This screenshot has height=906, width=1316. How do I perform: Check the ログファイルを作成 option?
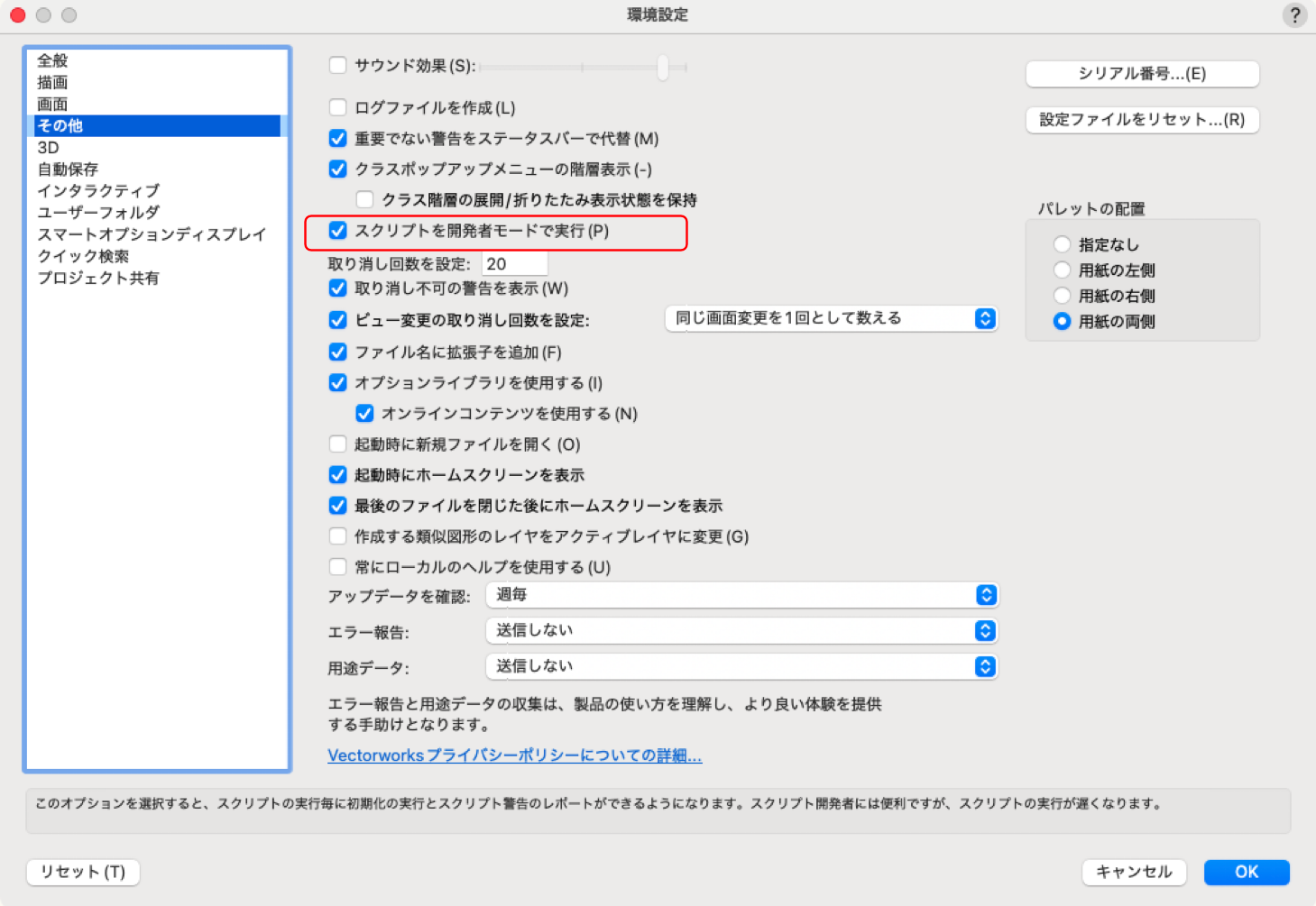(338, 107)
